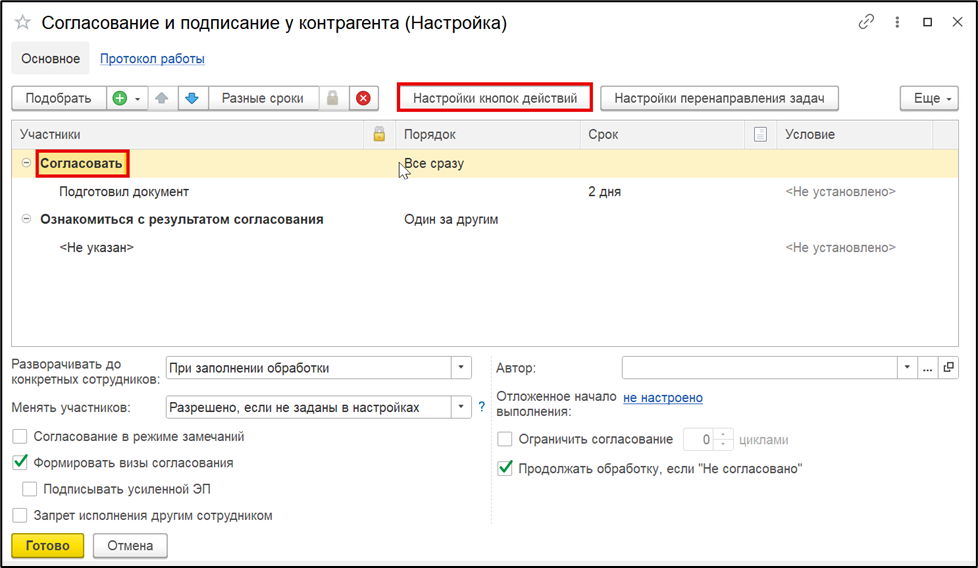The width and height of the screenshot is (978, 568).
Task: Open the Еще menu
Action: point(929,98)
